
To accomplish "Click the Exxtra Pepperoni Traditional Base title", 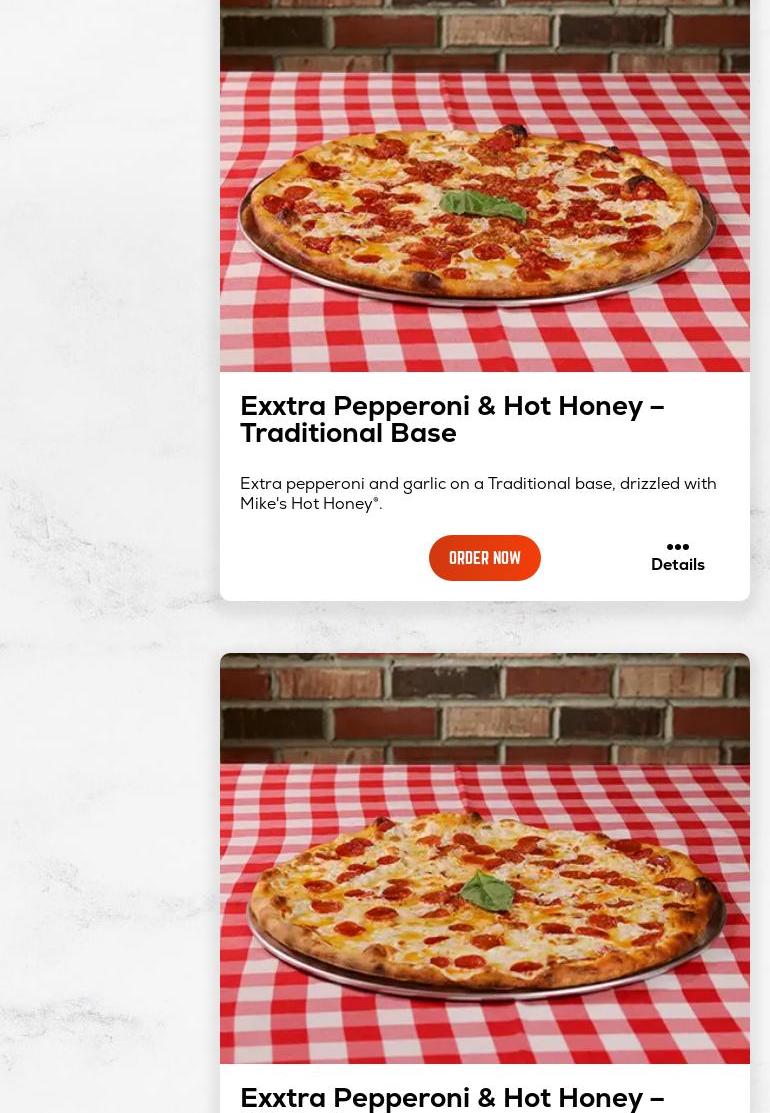I will (452, 420).
